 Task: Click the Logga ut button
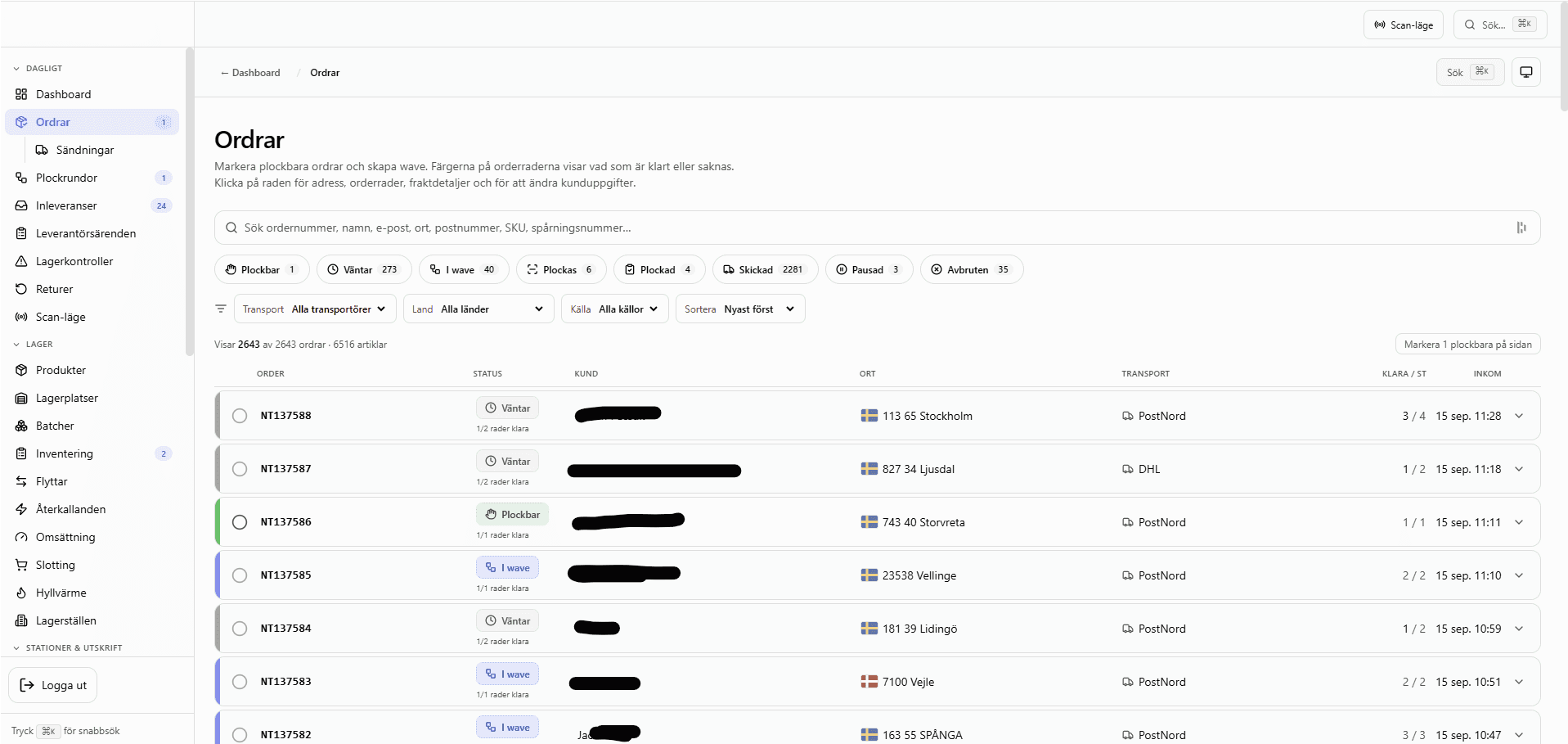click(53, 685)
